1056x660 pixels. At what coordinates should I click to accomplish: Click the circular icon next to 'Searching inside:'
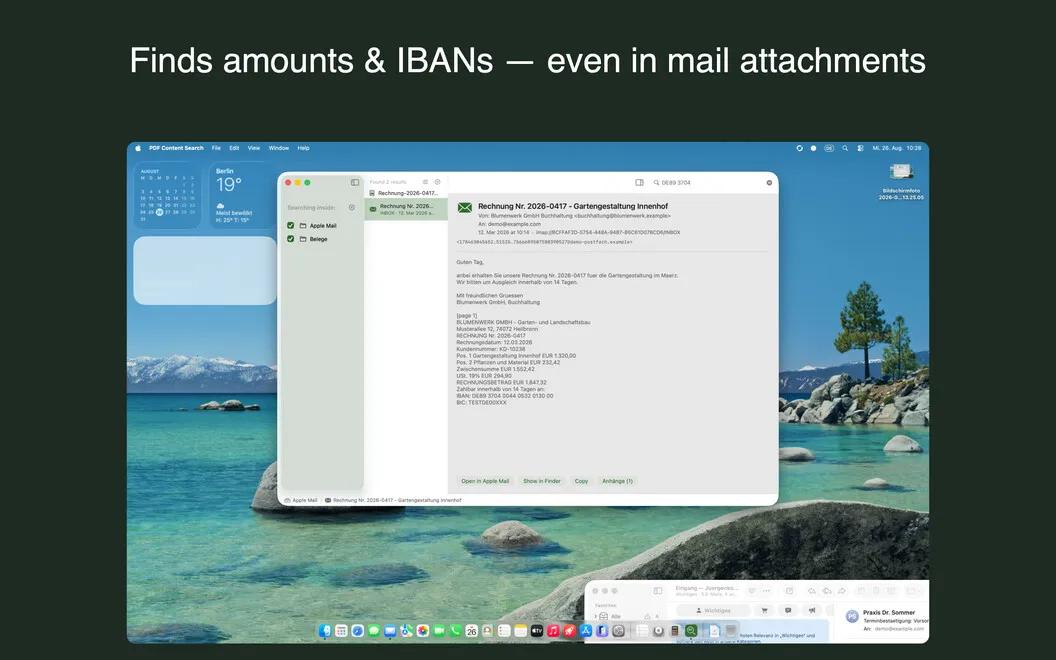[x=352, y=207]
